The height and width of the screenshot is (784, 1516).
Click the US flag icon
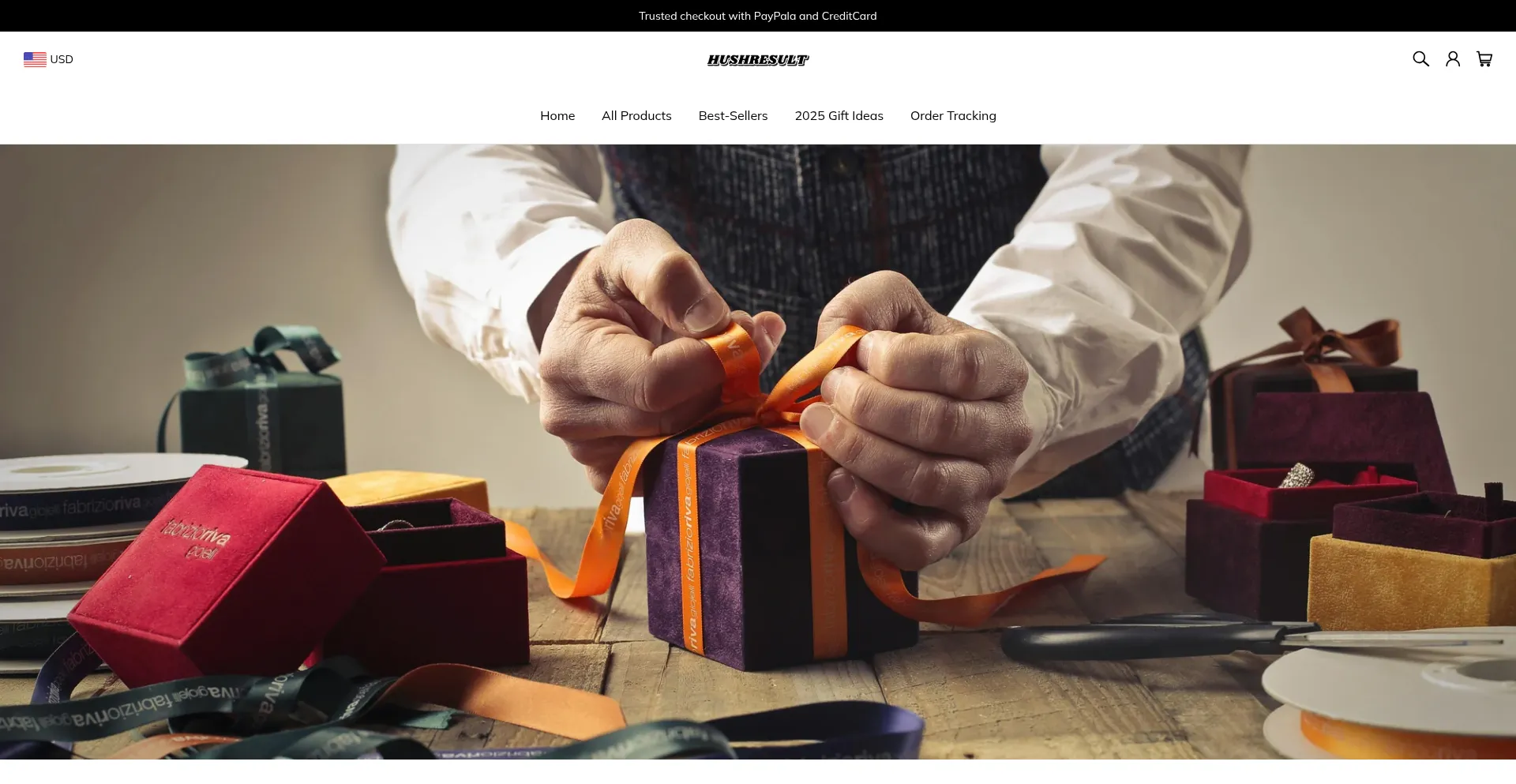pos(35,59)
